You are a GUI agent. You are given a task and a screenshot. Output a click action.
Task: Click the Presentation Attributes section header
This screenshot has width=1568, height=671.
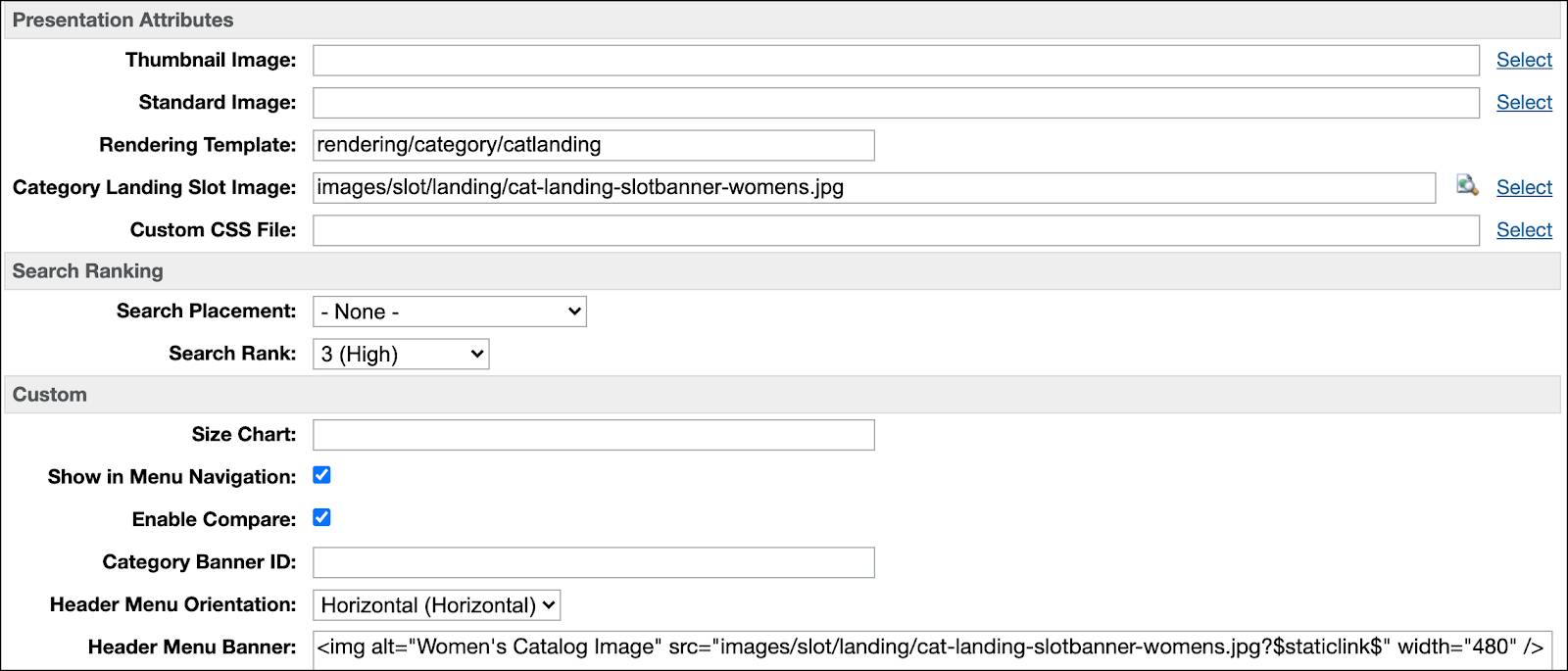pos(781,20)
